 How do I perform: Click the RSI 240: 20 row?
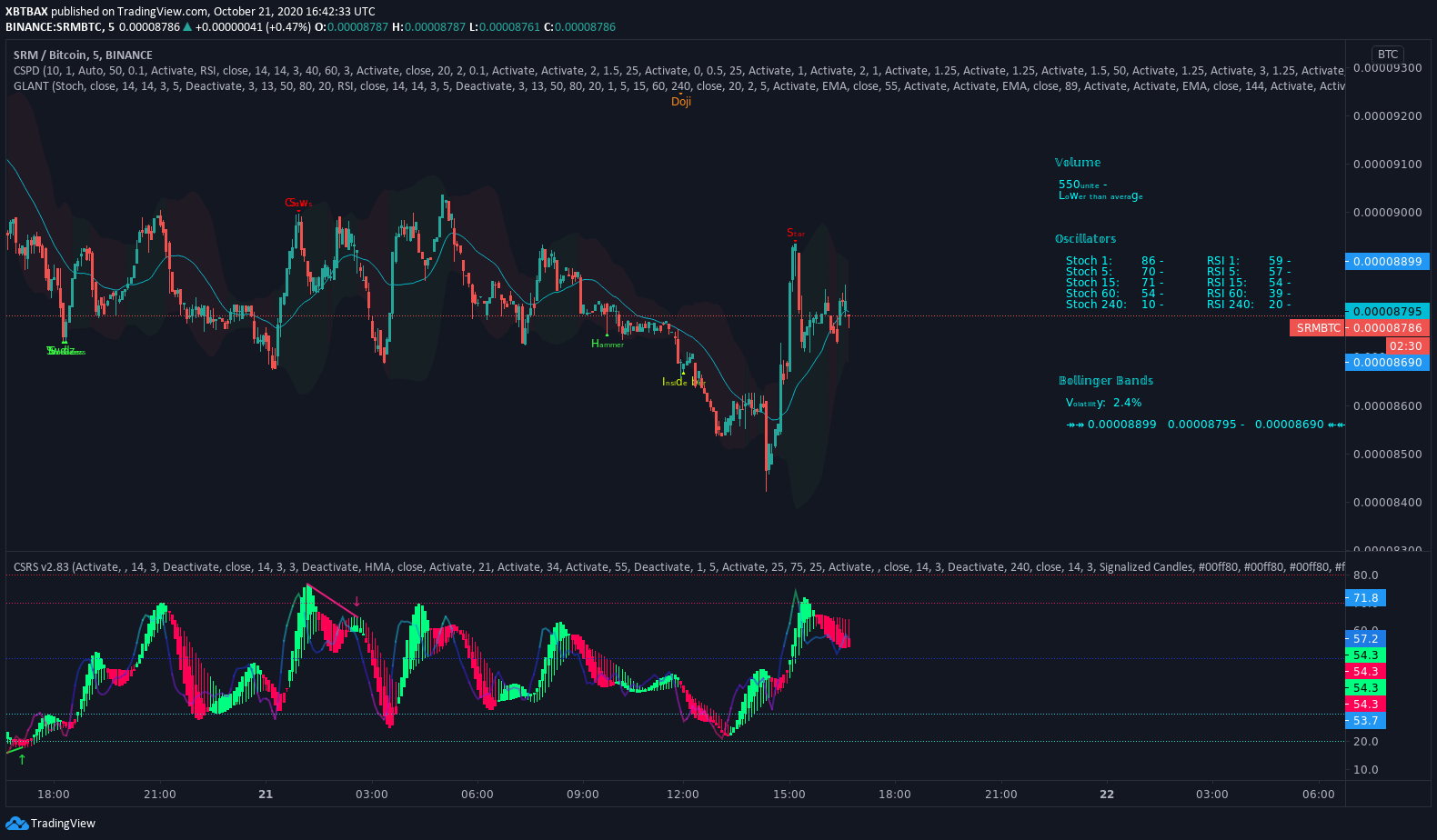[1249, 305]
